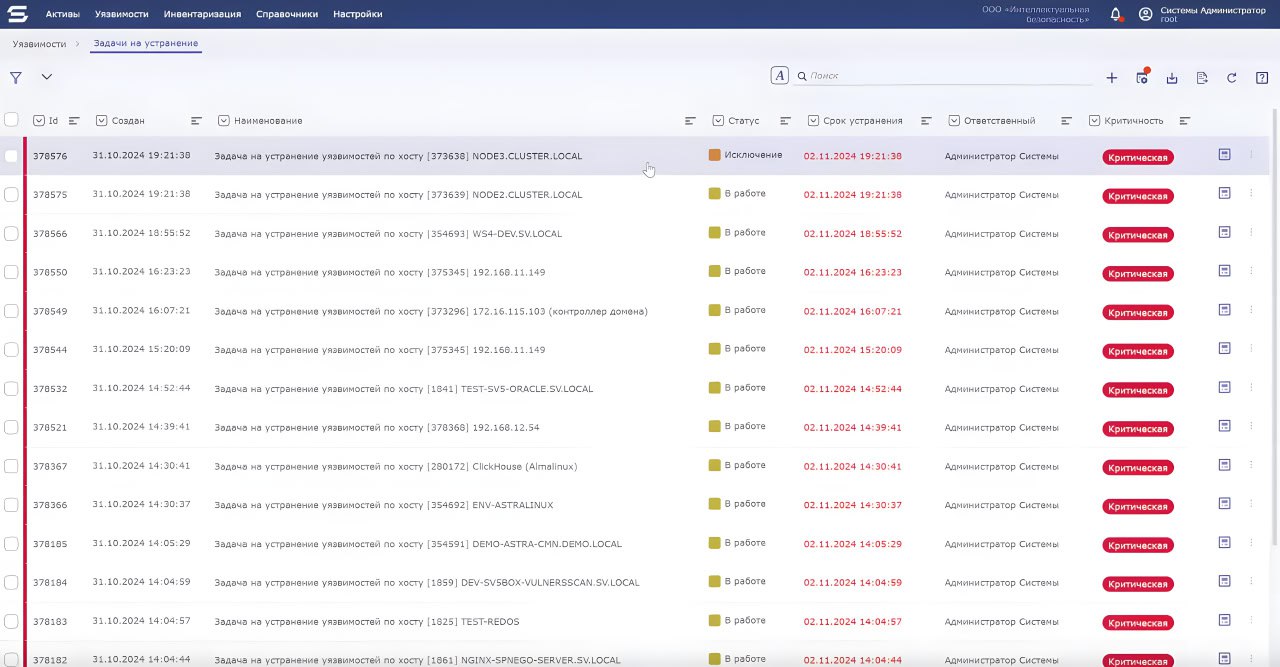
Task: Open the Уязвимости menu in the top bar
Action: coord(122,14)
